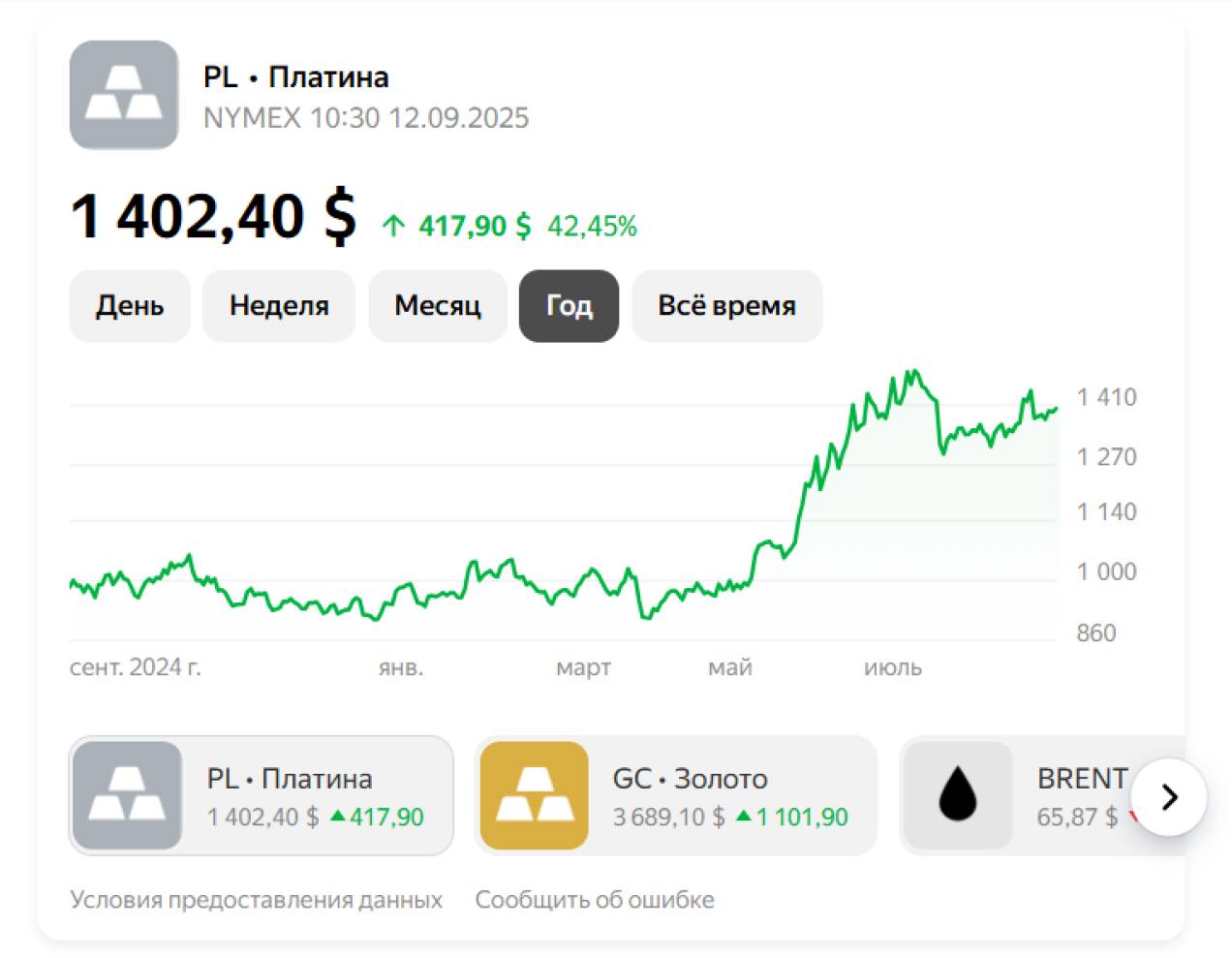Viewport: 1232px width, 958px height.
Task: Click the gray platinum icon in the PL card
Action: (127, 796)
